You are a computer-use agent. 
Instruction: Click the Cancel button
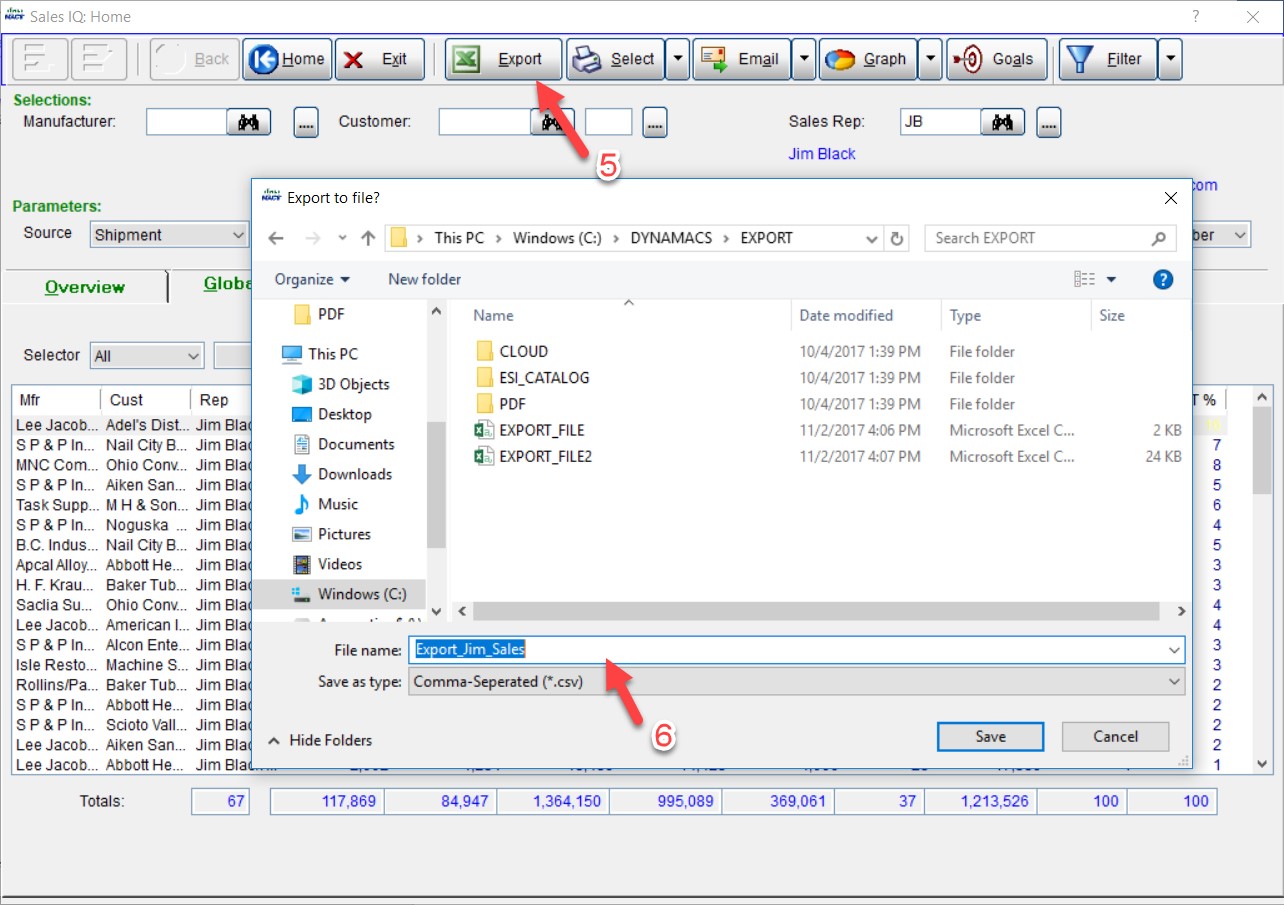pyautogui.click(x=1115, y=737)
